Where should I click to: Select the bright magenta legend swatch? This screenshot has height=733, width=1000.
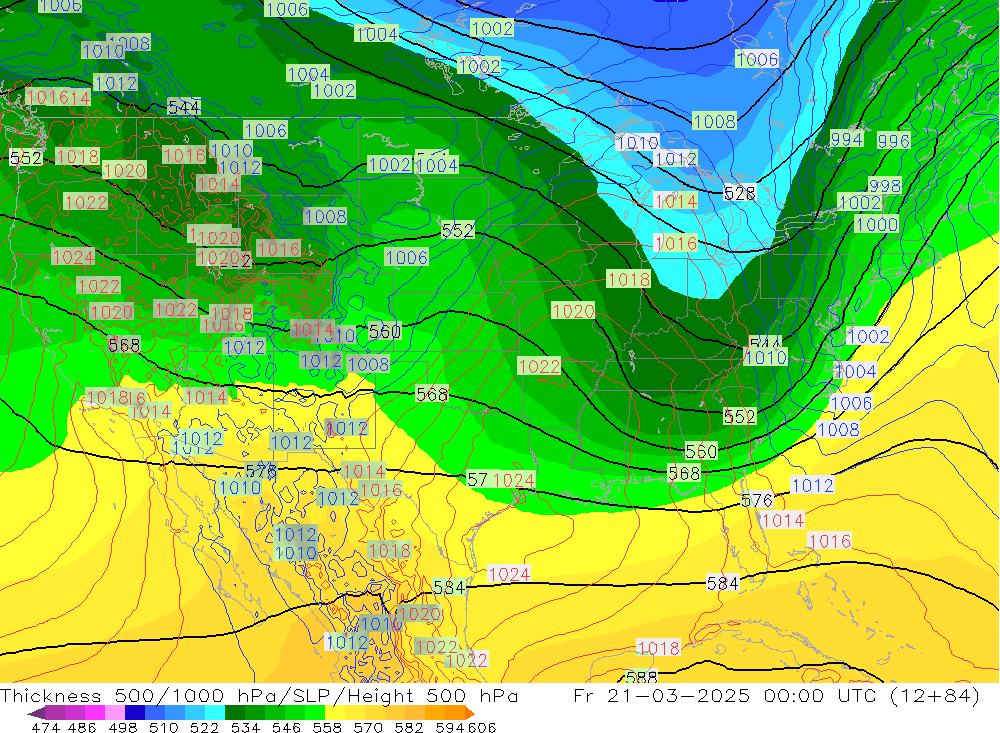click(x=94, y=713)
